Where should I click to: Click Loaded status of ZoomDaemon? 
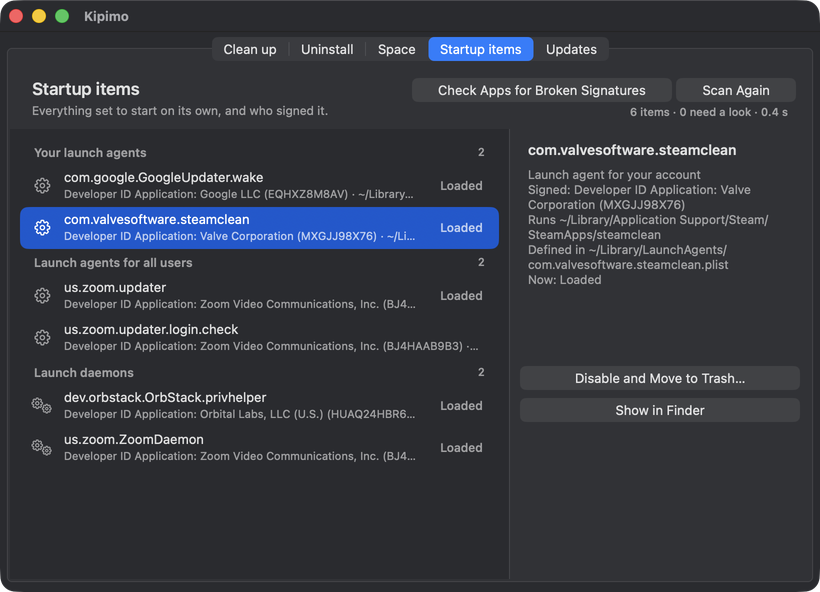[x=461, y=448]
